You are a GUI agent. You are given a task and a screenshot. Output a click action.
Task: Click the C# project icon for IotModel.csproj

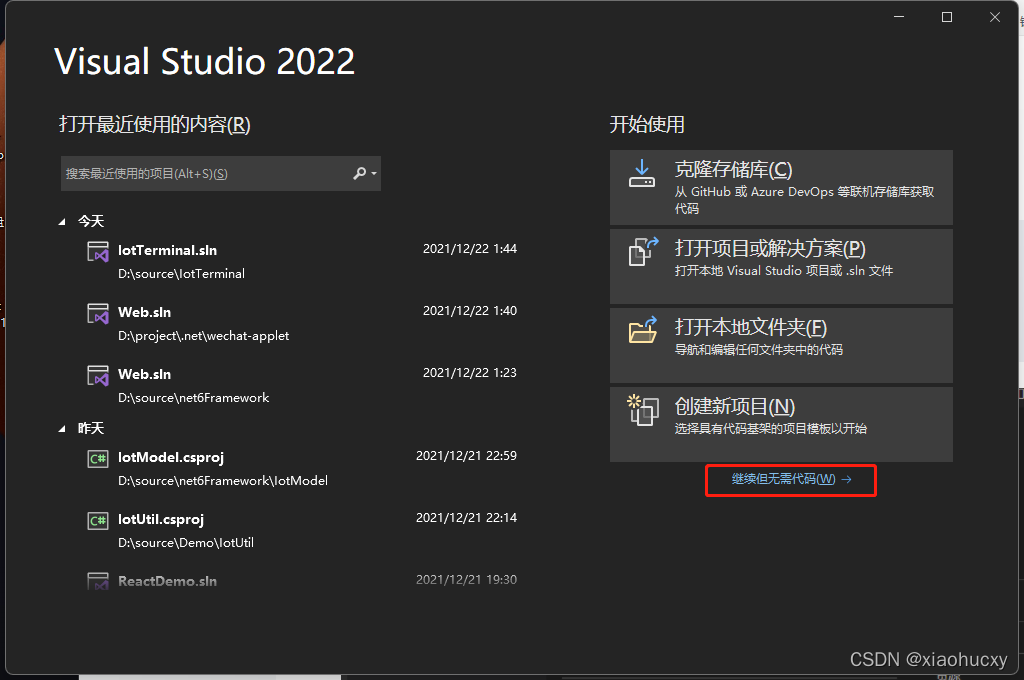[x=98, y=459]
